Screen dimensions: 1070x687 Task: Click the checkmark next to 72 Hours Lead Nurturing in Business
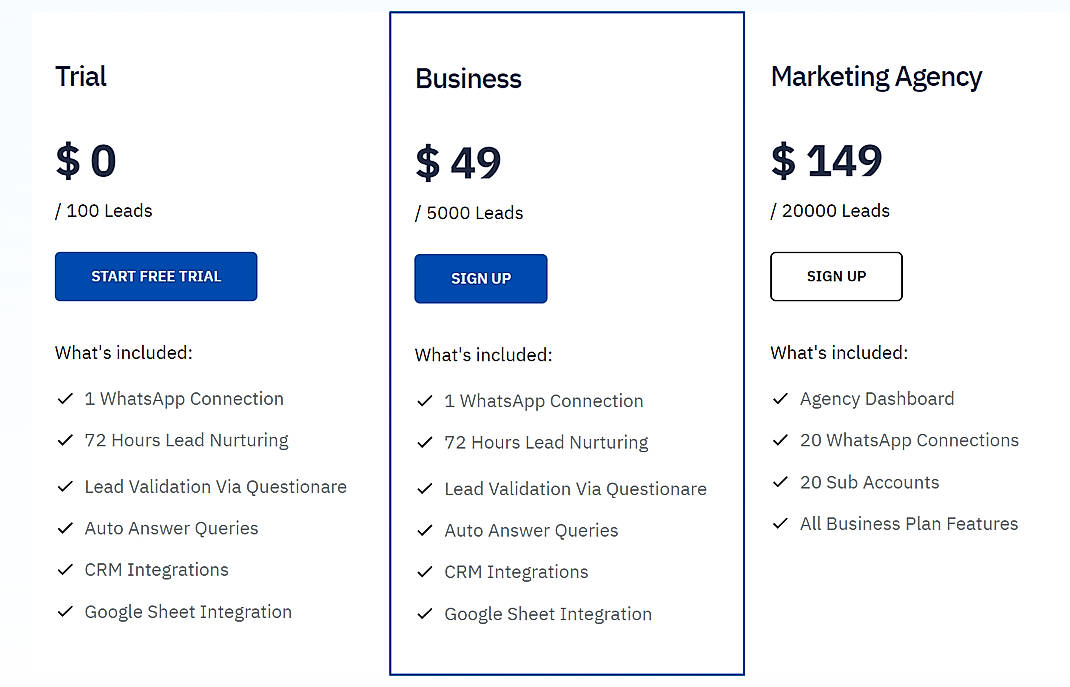[425, 441]
